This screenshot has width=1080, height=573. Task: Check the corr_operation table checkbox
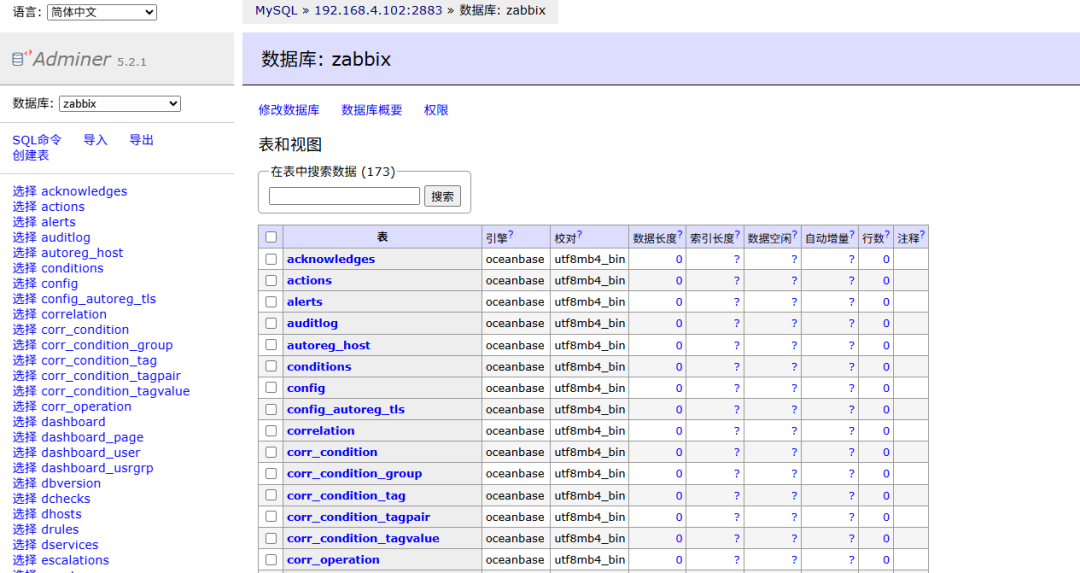pyautogui.click(x=271, y=560)
